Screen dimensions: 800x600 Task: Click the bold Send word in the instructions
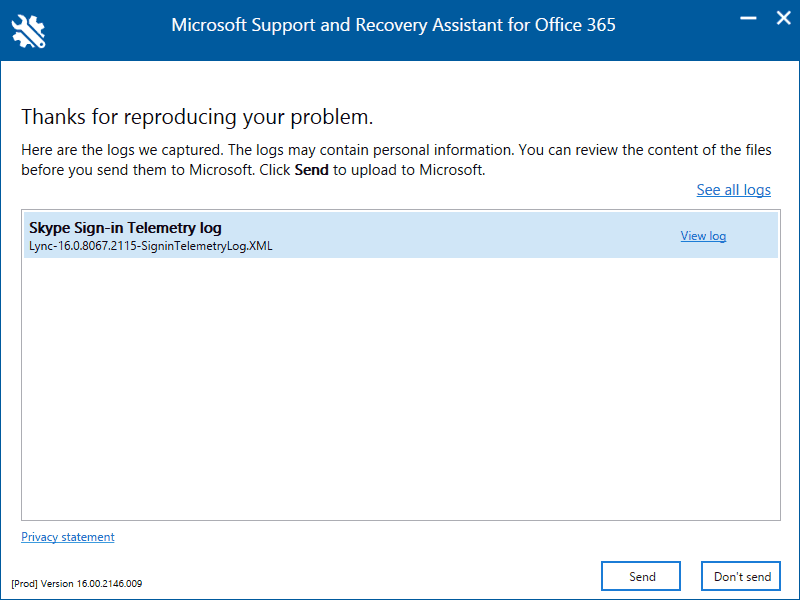311,170
